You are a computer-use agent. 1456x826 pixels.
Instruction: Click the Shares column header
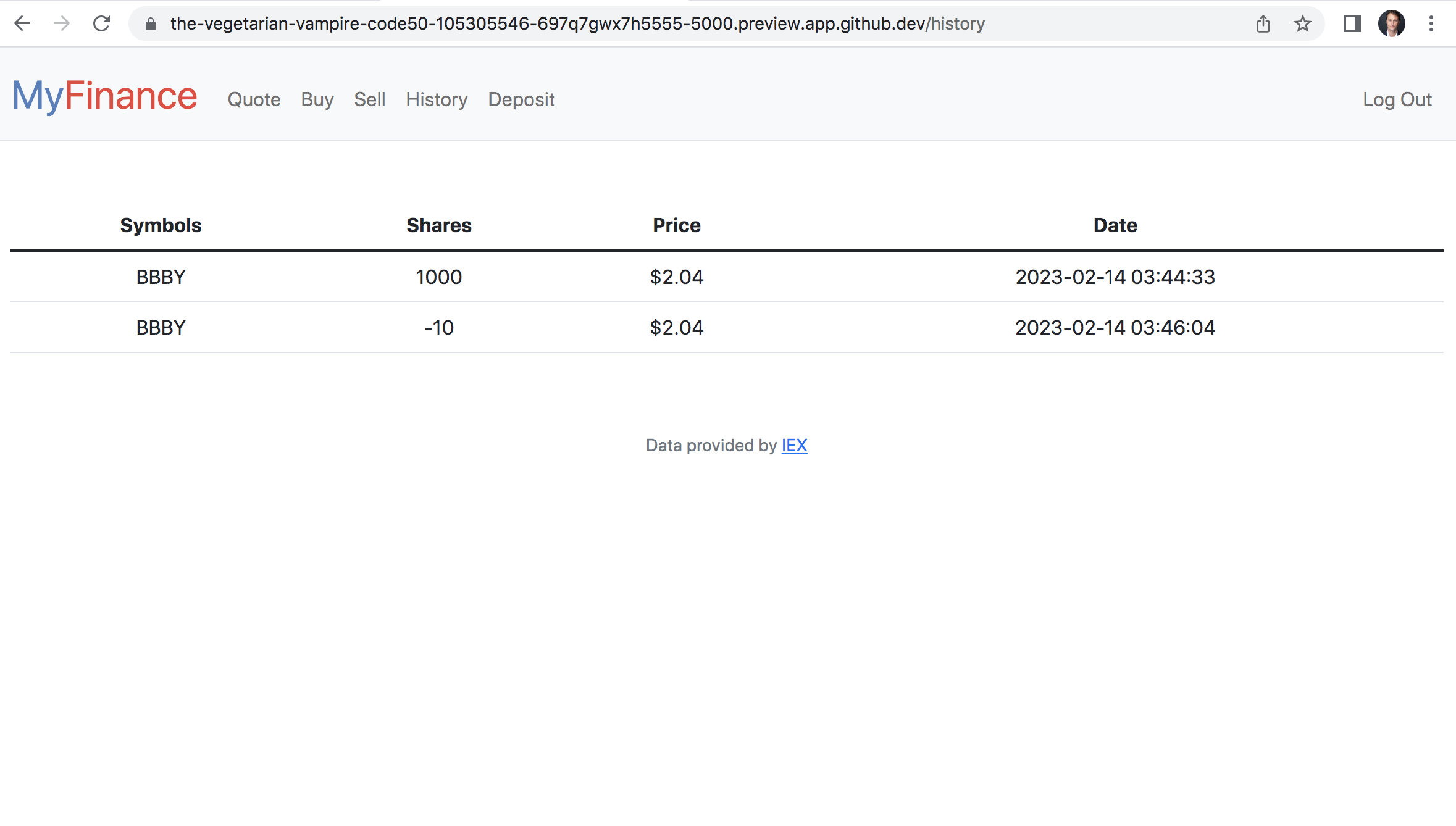438,225
